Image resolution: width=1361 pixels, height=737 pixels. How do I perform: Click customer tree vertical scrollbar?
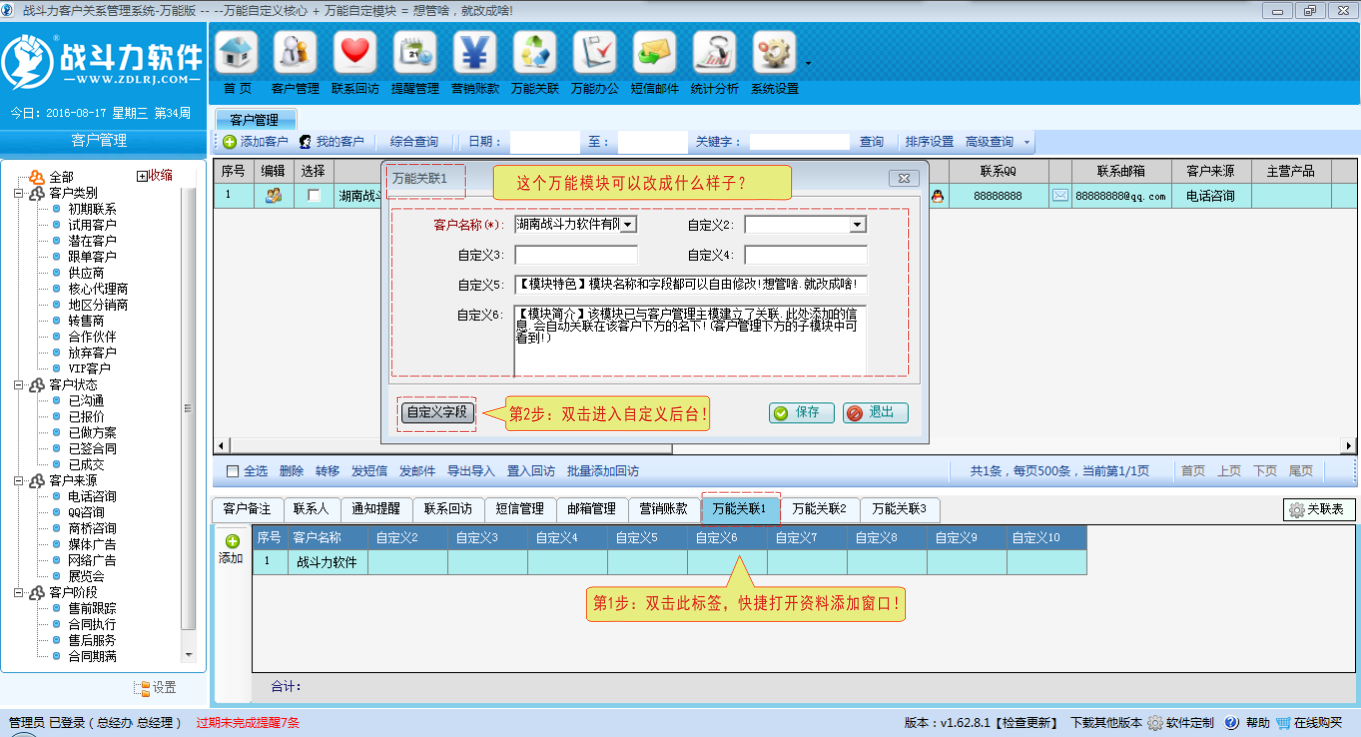pos(189,410)
